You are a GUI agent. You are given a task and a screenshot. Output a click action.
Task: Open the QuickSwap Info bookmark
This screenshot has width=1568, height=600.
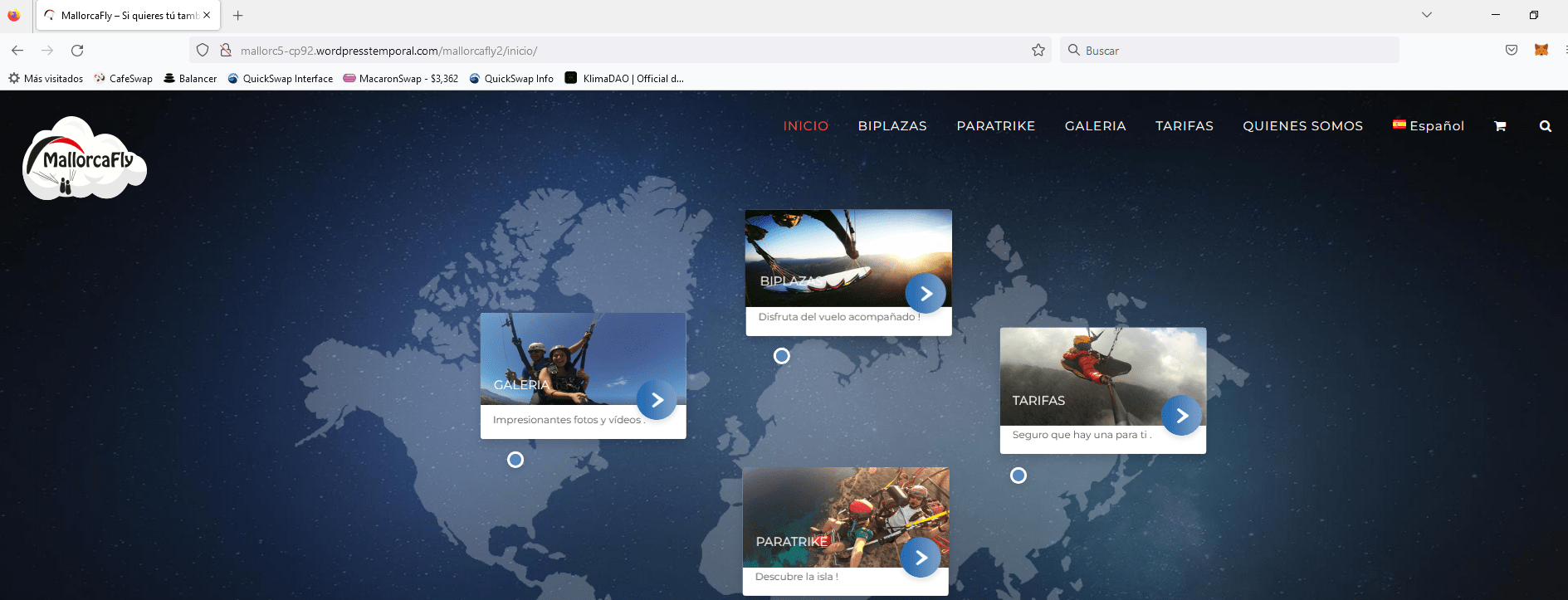coord(511,79)
